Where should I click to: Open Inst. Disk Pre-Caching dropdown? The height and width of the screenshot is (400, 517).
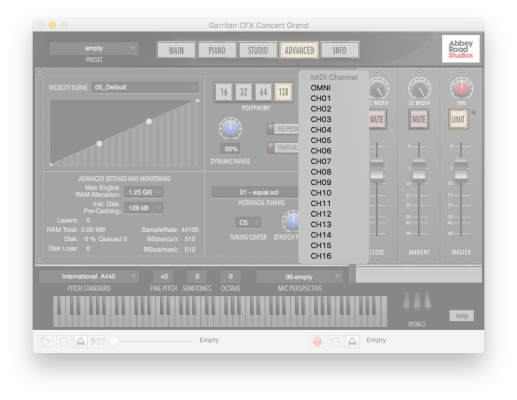(143, 208)
